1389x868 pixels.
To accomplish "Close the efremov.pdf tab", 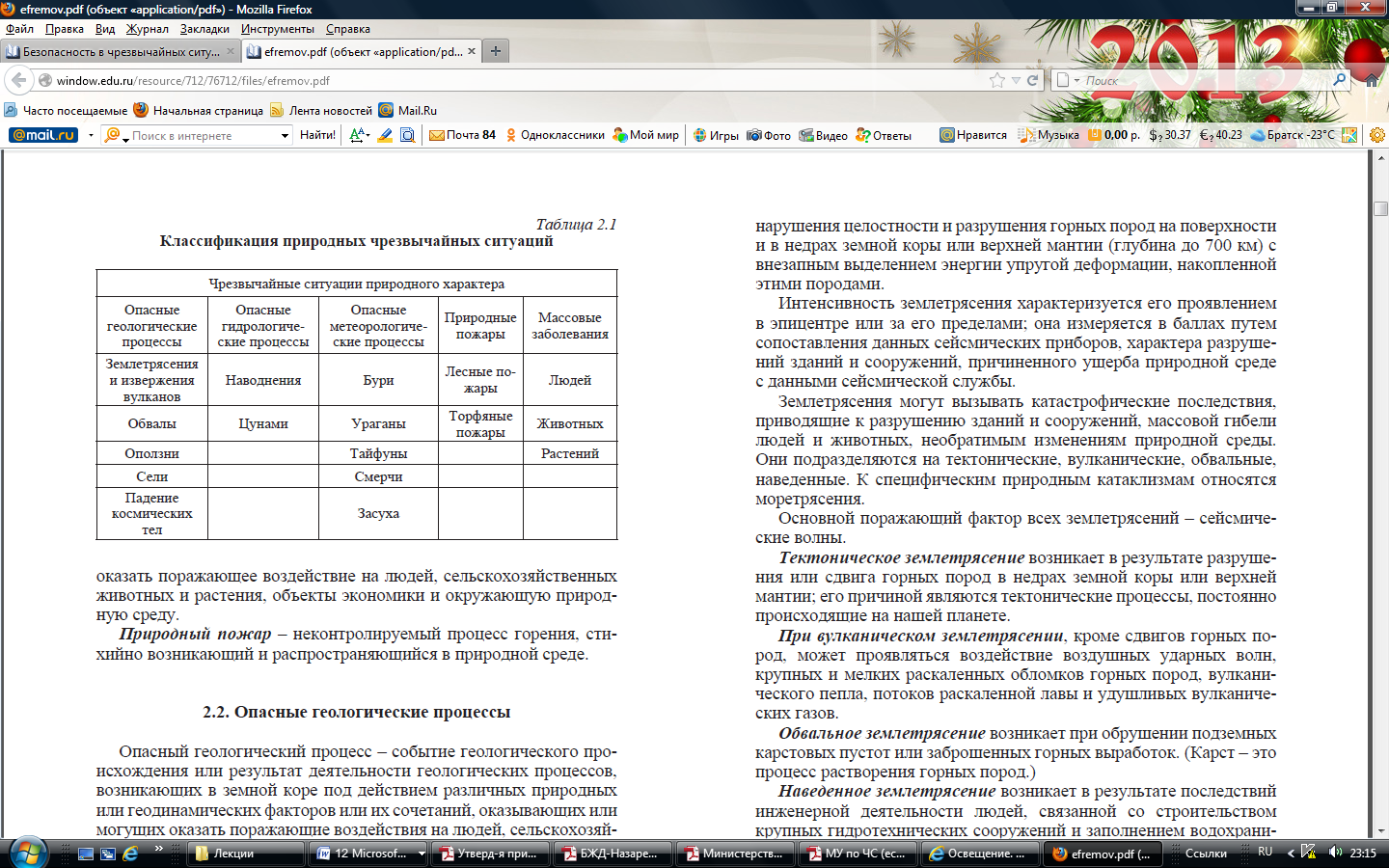I will pyautogui.click(x=472, y=51).
